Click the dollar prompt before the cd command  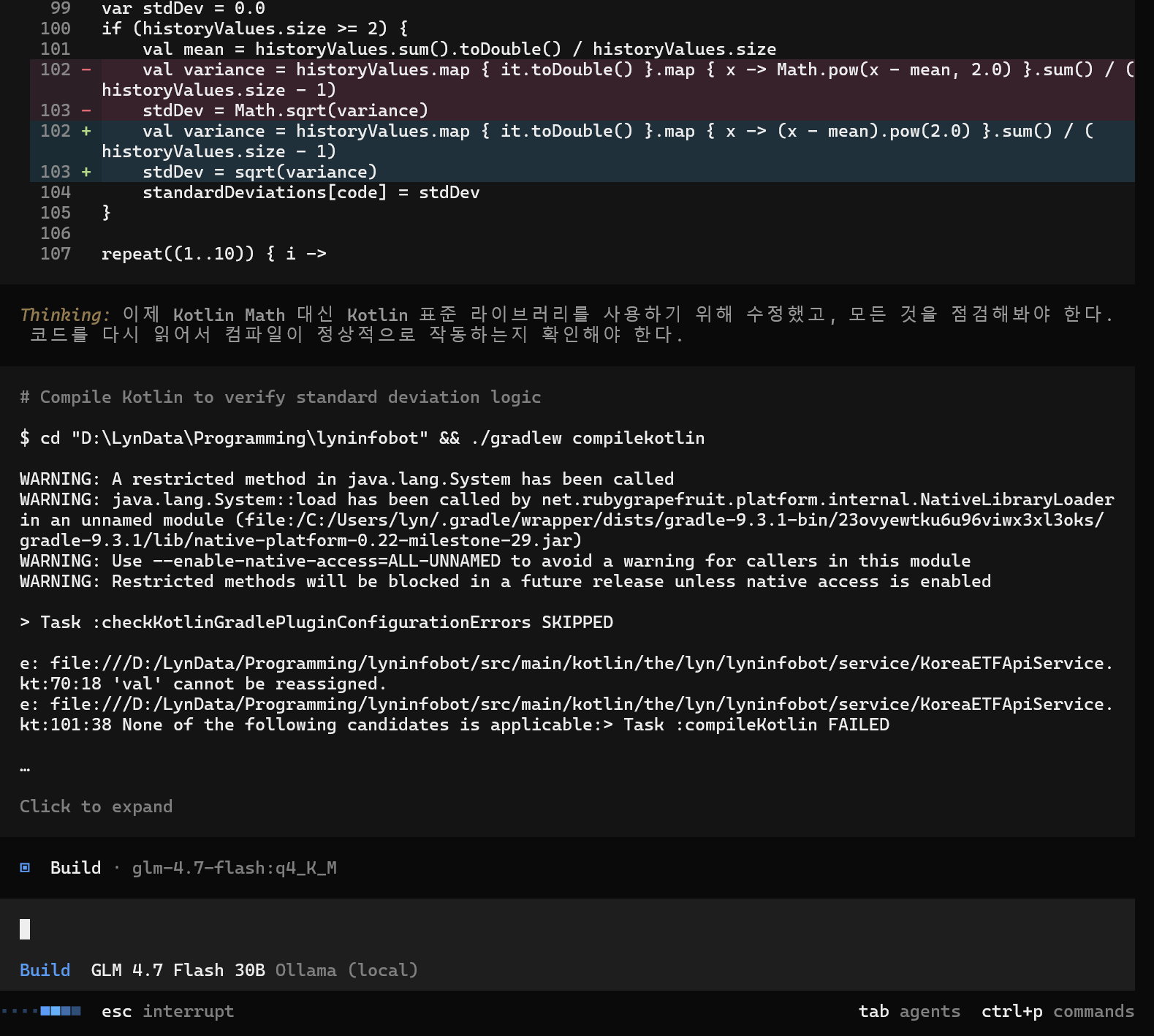click(x=25, y=438)
